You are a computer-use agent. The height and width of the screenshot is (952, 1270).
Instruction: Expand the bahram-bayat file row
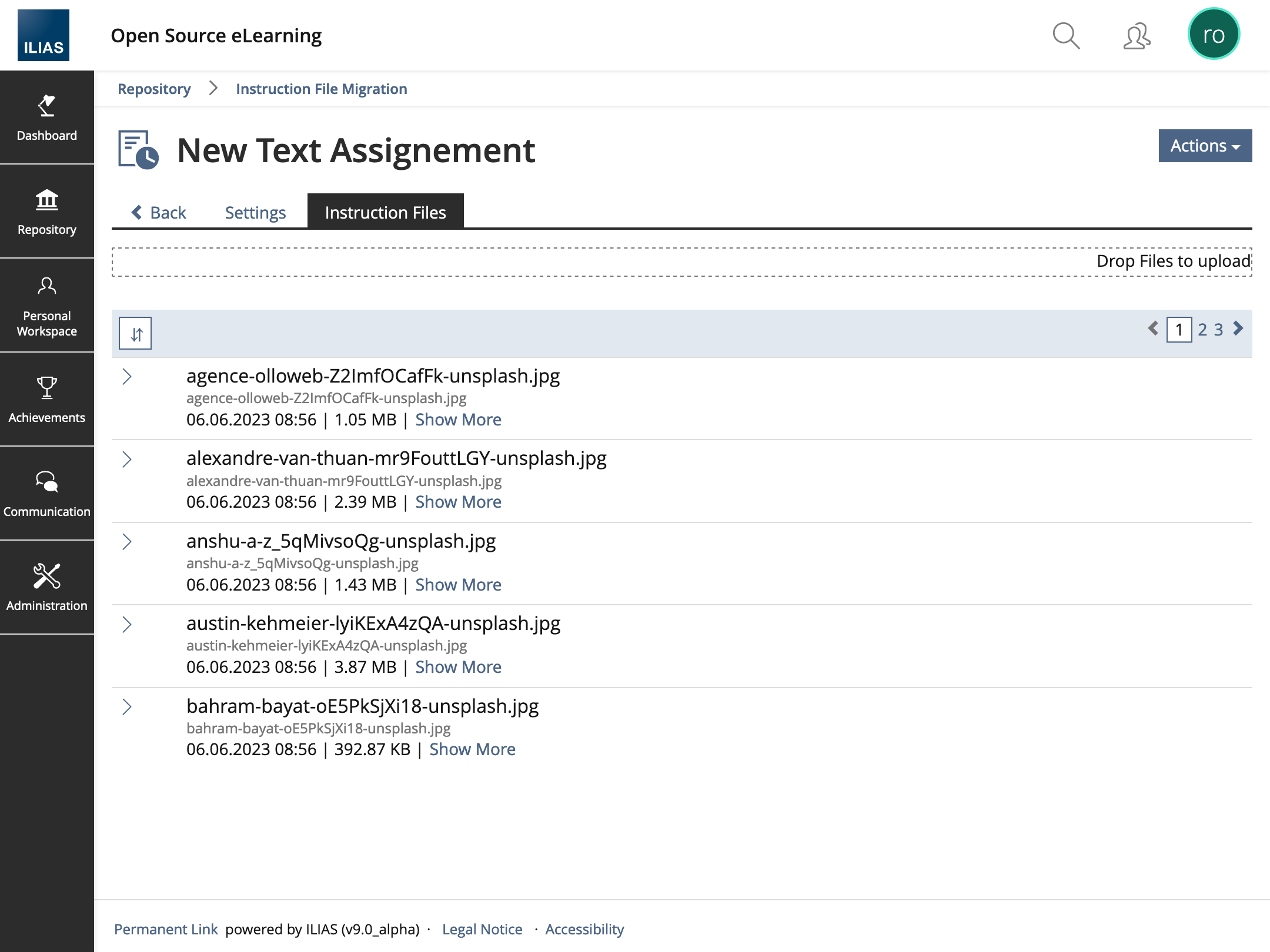pos(127,706)
